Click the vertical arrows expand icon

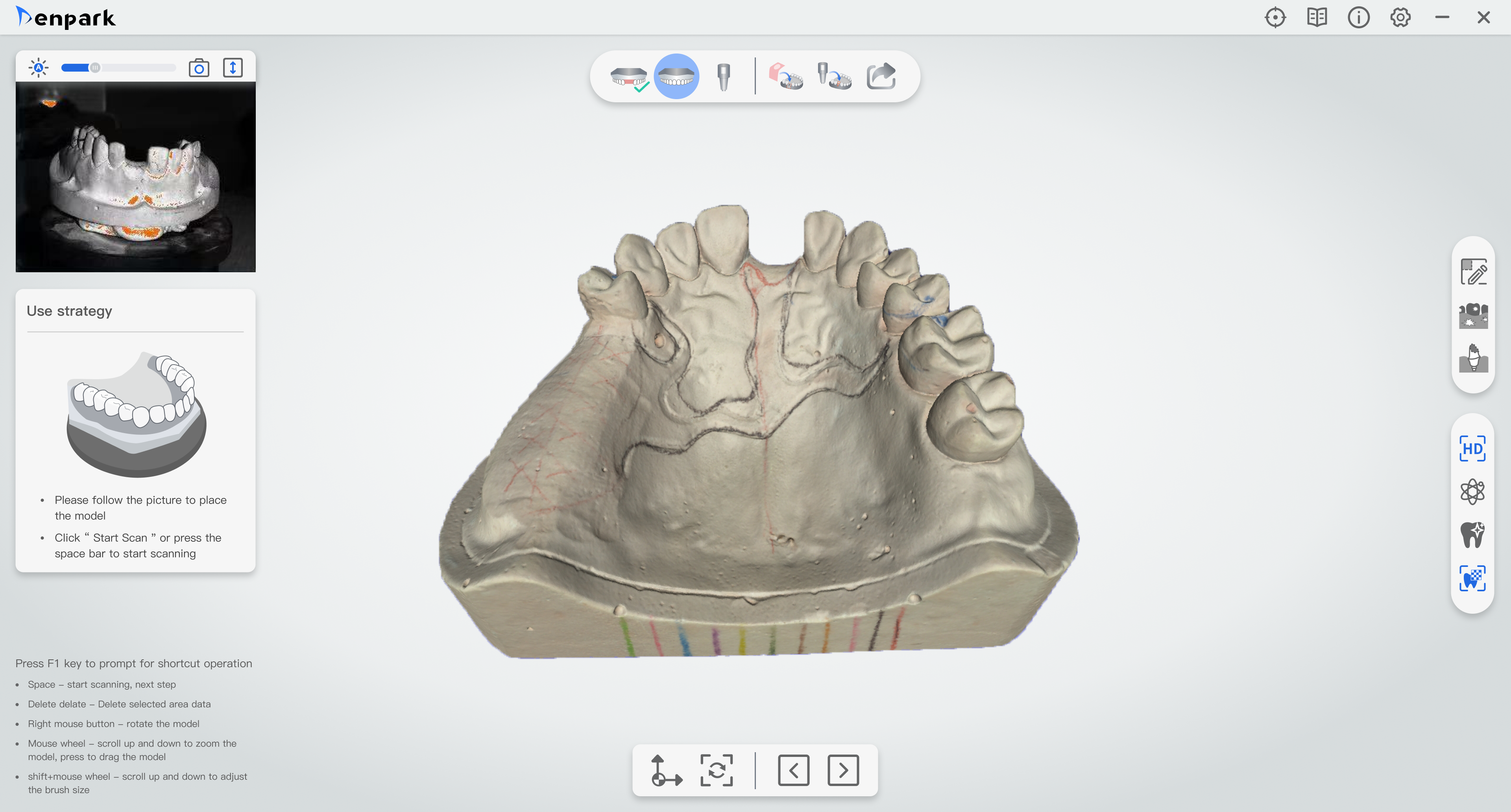[x=233, y=68]
